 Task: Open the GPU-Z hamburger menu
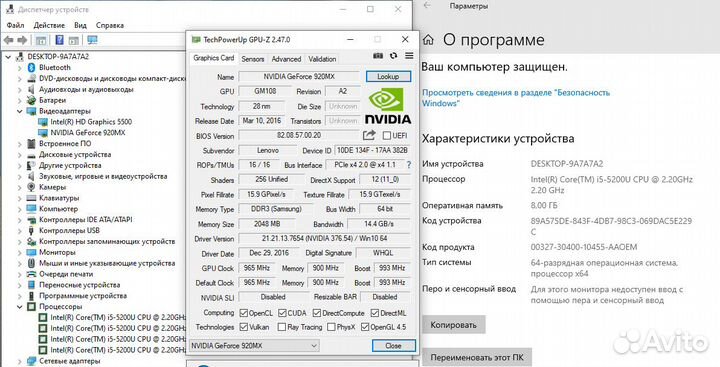click(x=409, y=56)
